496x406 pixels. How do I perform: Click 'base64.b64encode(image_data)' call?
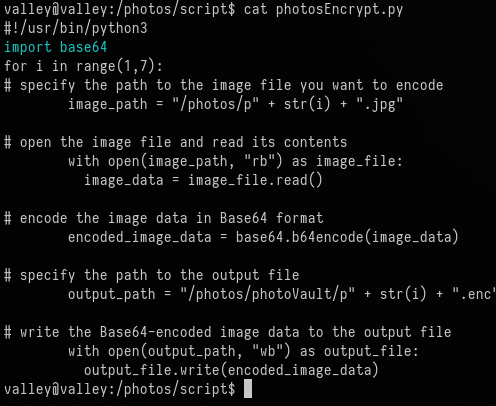tap(347, 237)
